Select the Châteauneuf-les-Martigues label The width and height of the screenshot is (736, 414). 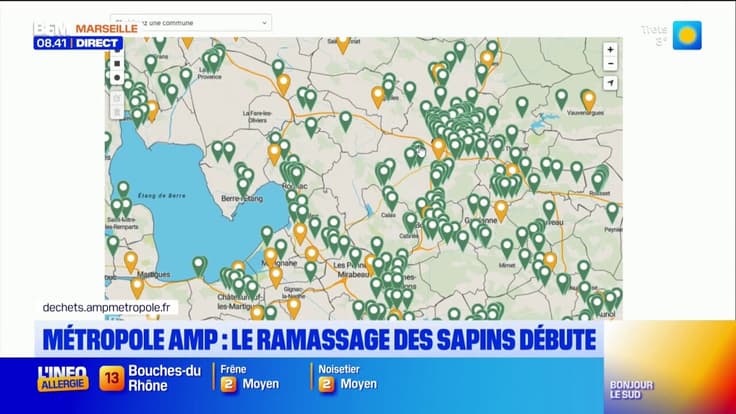[238, 301]
